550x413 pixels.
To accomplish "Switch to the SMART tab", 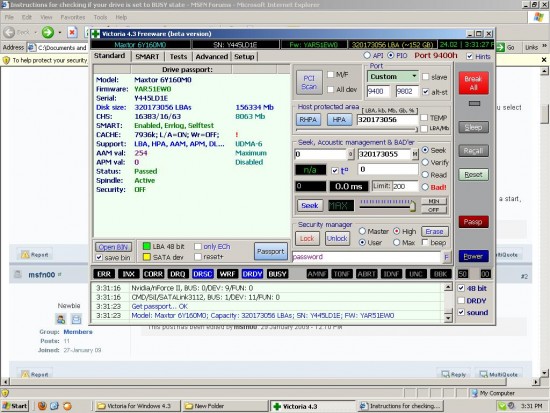I will tap(147, 56).
